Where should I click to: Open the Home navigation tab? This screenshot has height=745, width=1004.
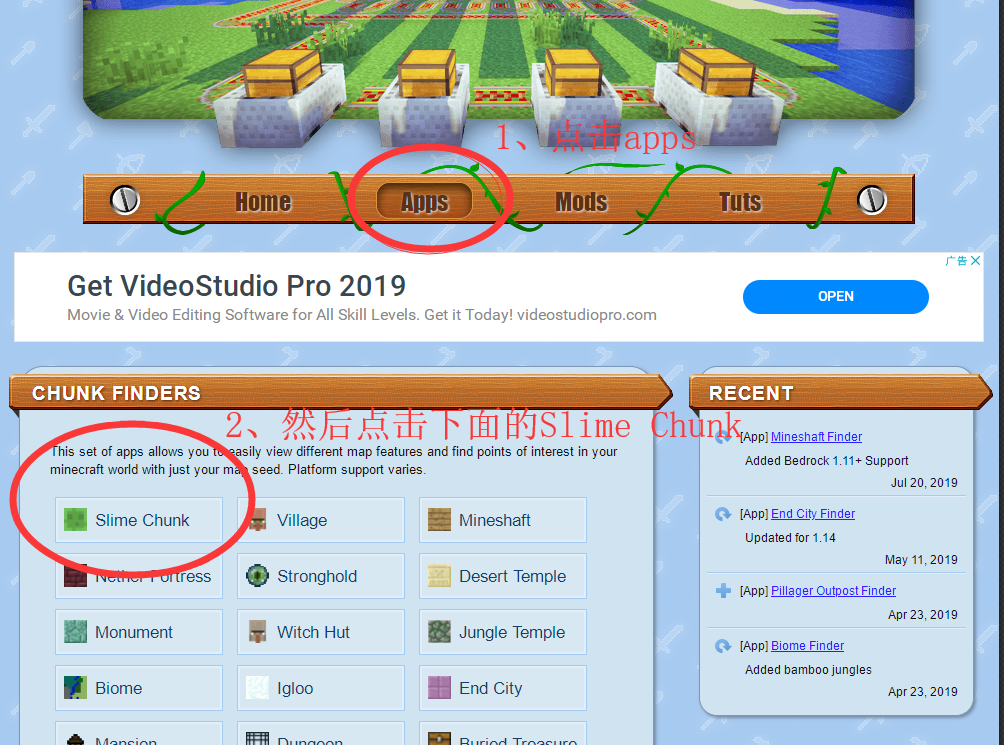263,202
